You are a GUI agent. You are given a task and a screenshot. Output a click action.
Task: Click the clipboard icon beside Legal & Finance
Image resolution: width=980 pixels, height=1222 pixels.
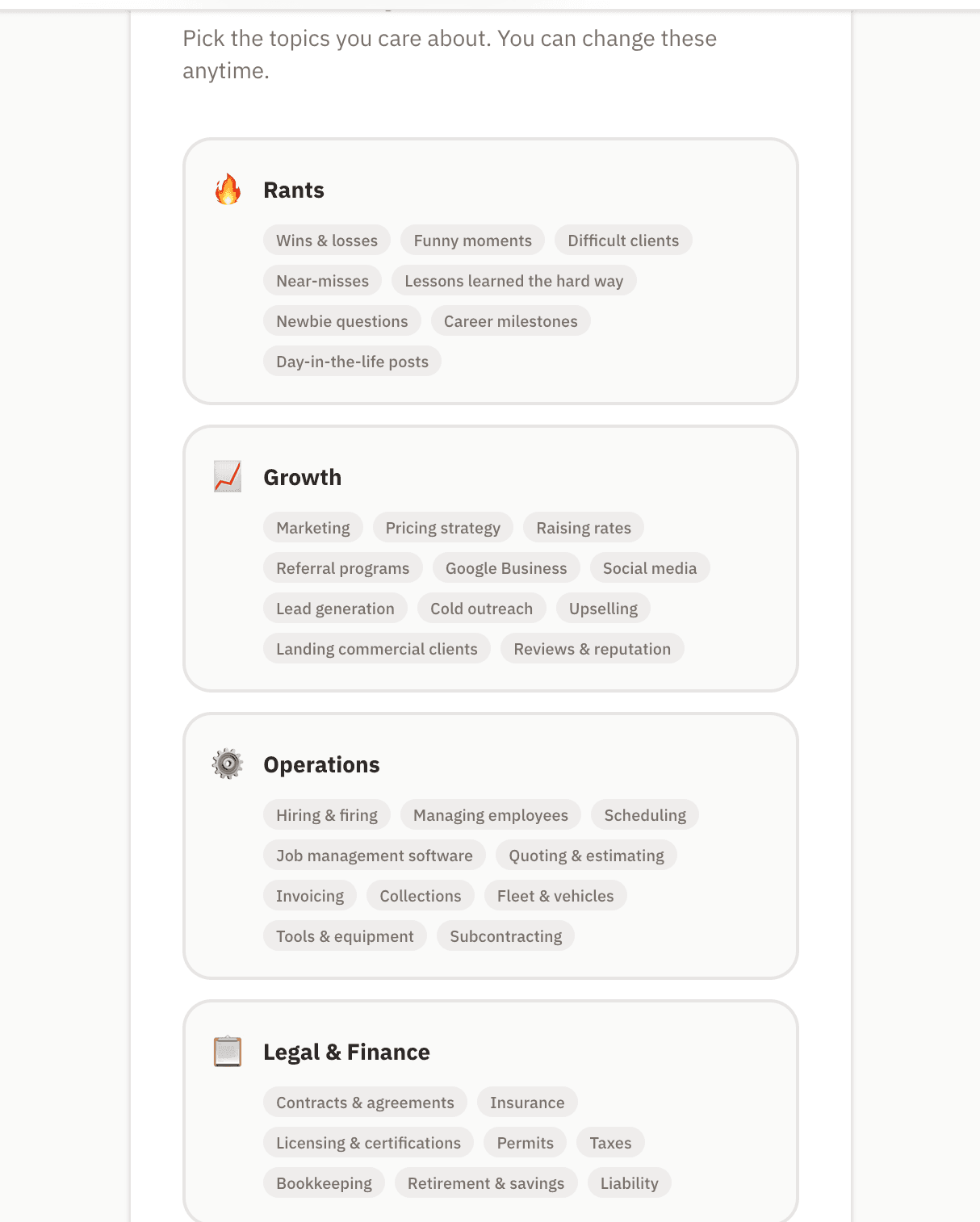tap(228, 1051)
